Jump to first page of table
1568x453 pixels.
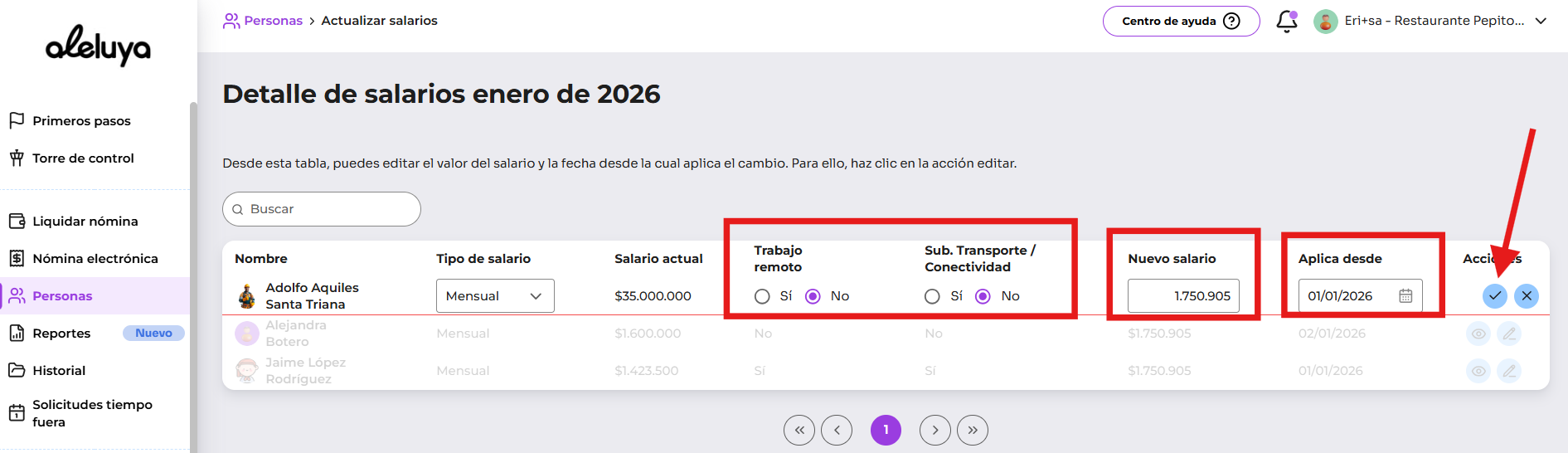click(799, 430)
